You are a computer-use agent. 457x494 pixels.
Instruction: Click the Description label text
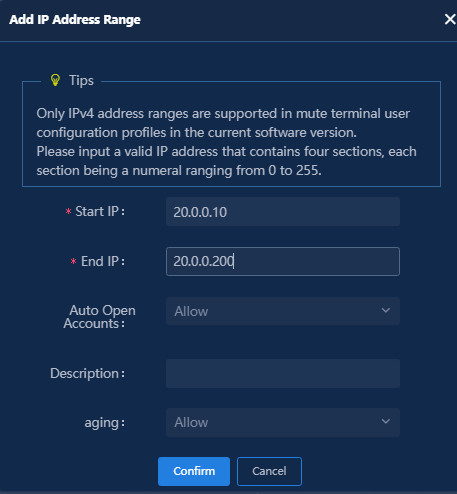[x=87, y=373]
